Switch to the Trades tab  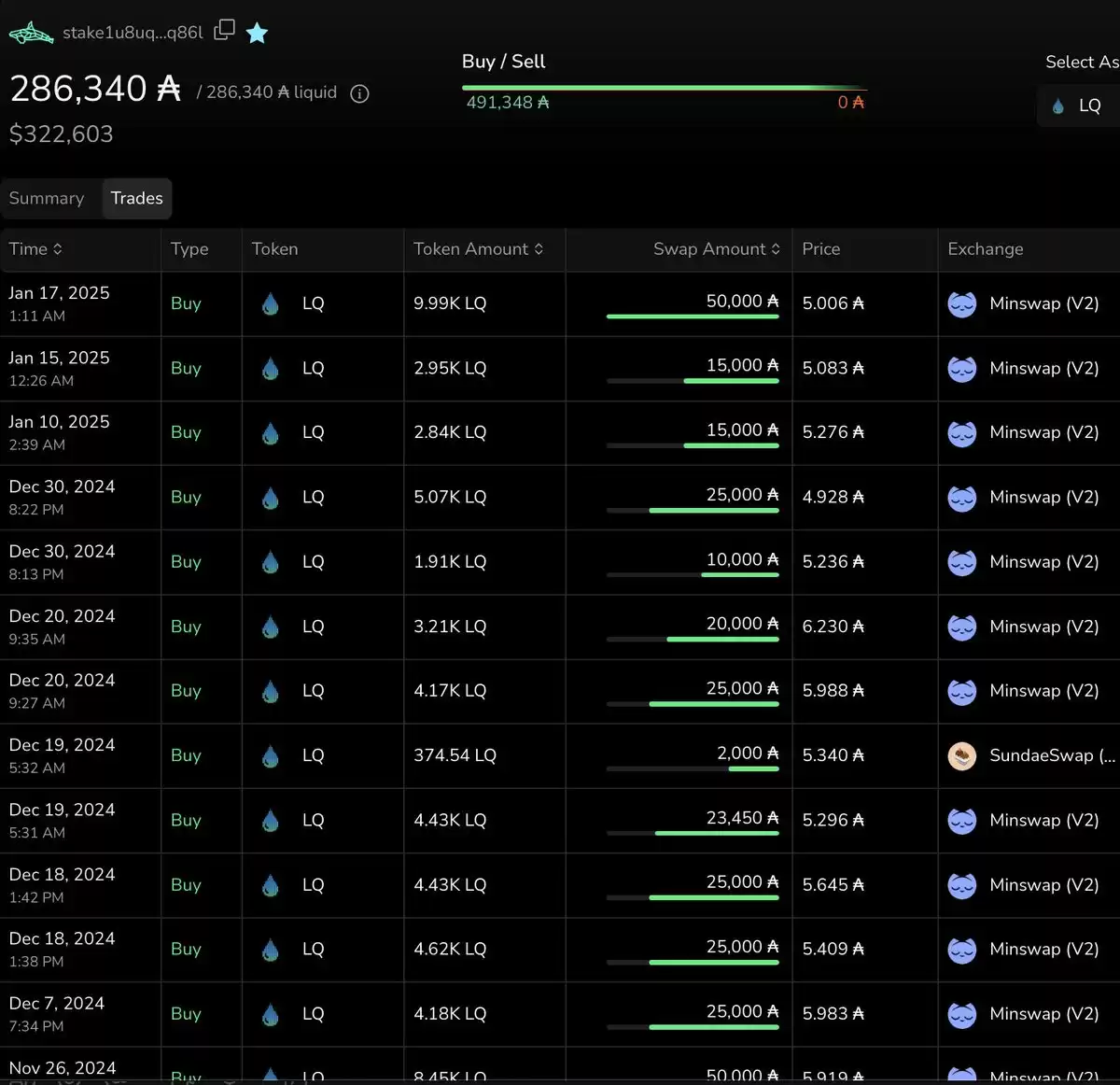[x=136, y=198]
